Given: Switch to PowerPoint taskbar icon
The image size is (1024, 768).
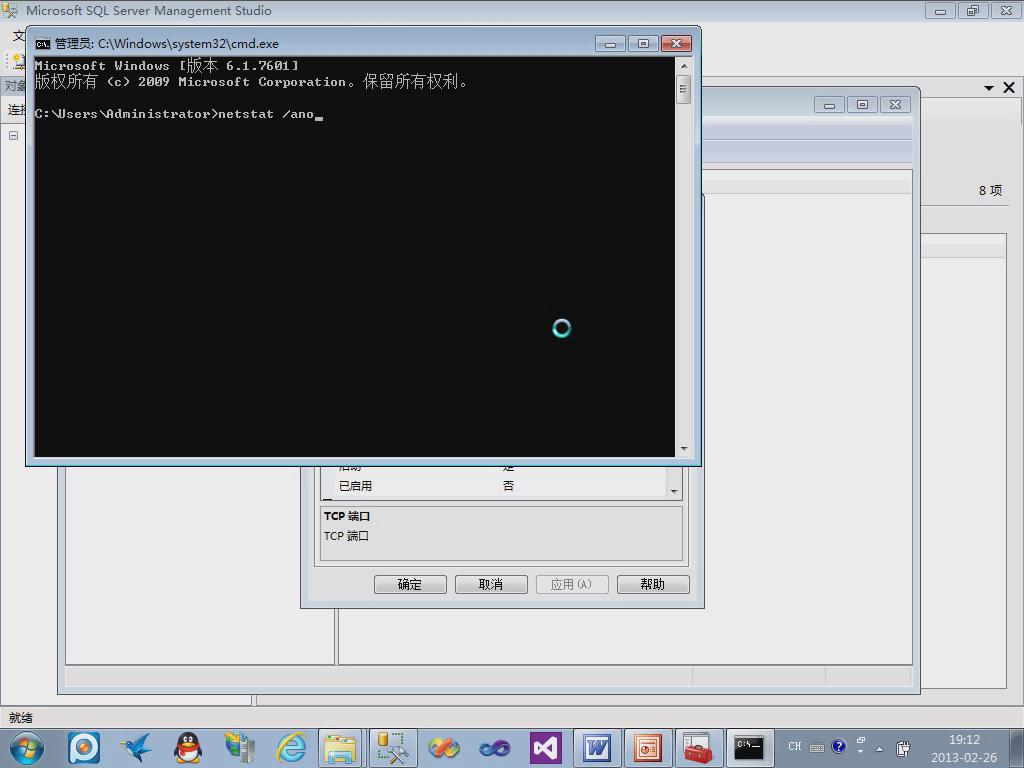Looking at the screenshot, I should pos(648,748).
